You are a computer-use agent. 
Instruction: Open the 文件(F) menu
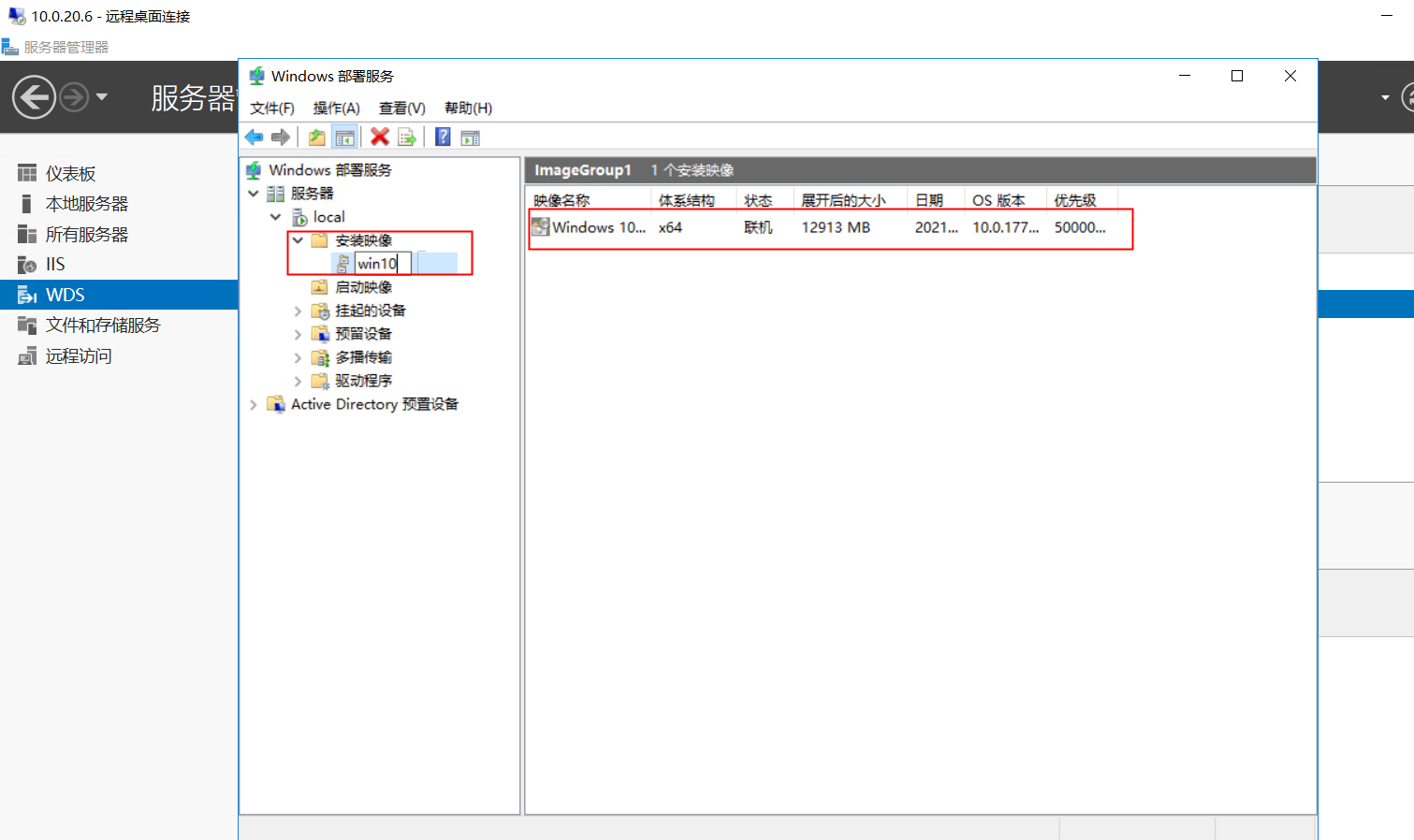coord(272,108)
